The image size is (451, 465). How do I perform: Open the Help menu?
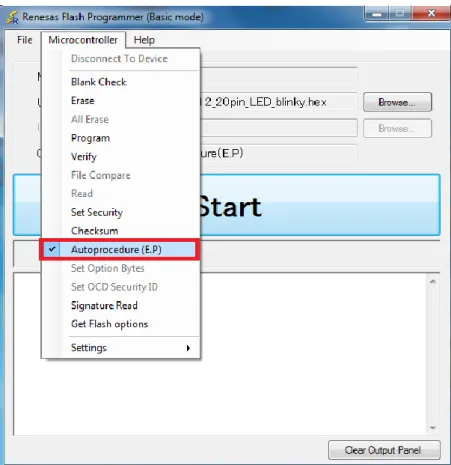[x=144, y=40]
